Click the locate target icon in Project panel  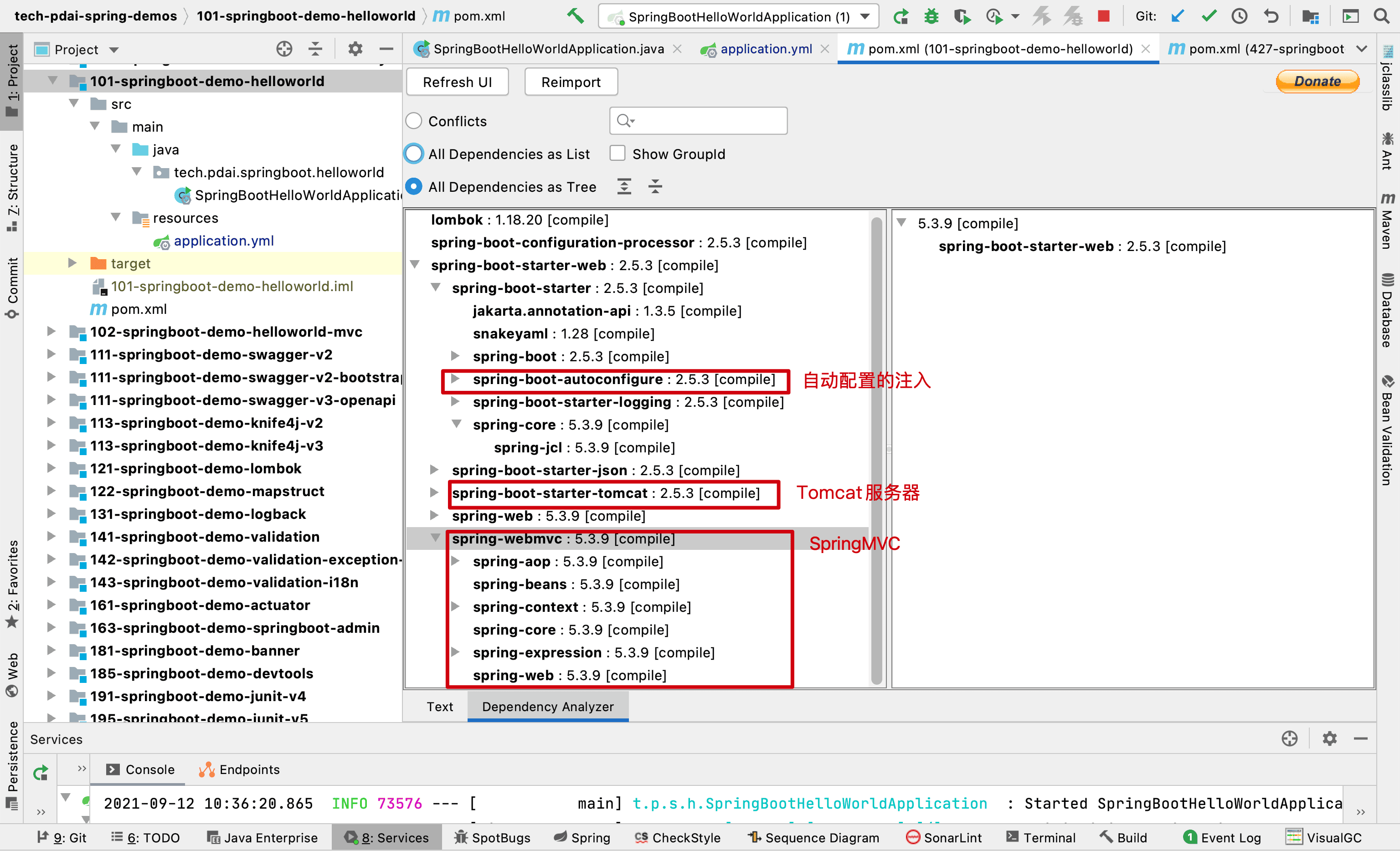pos(284,49)
